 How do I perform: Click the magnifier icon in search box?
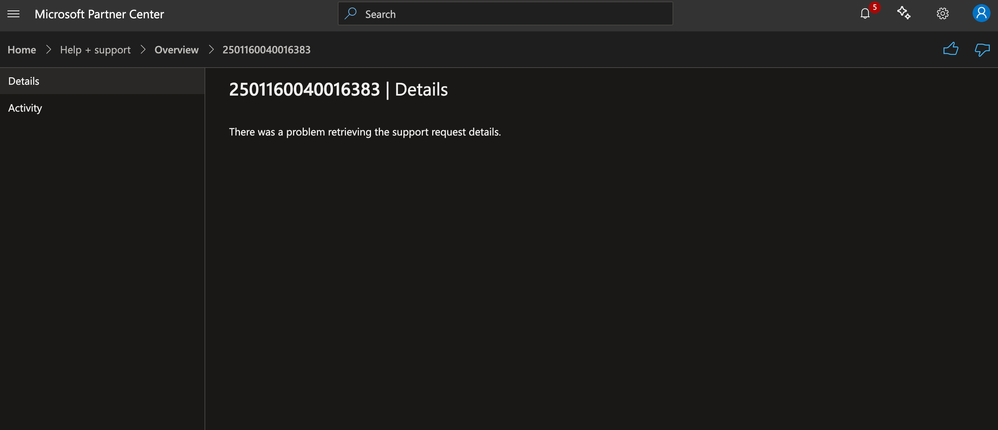click(351, 13)
